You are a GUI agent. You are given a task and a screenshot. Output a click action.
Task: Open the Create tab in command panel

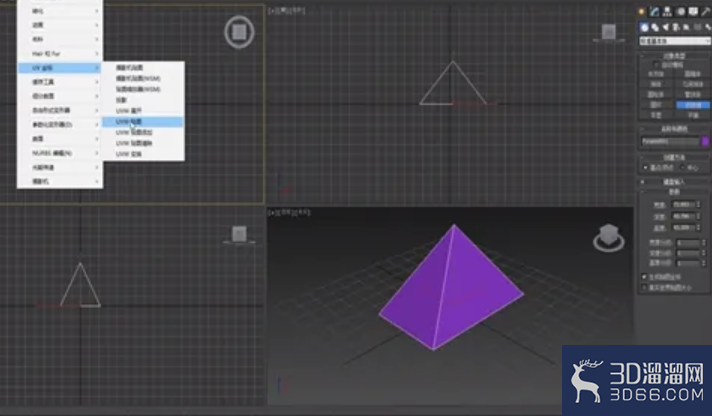[x=642, y=12]
